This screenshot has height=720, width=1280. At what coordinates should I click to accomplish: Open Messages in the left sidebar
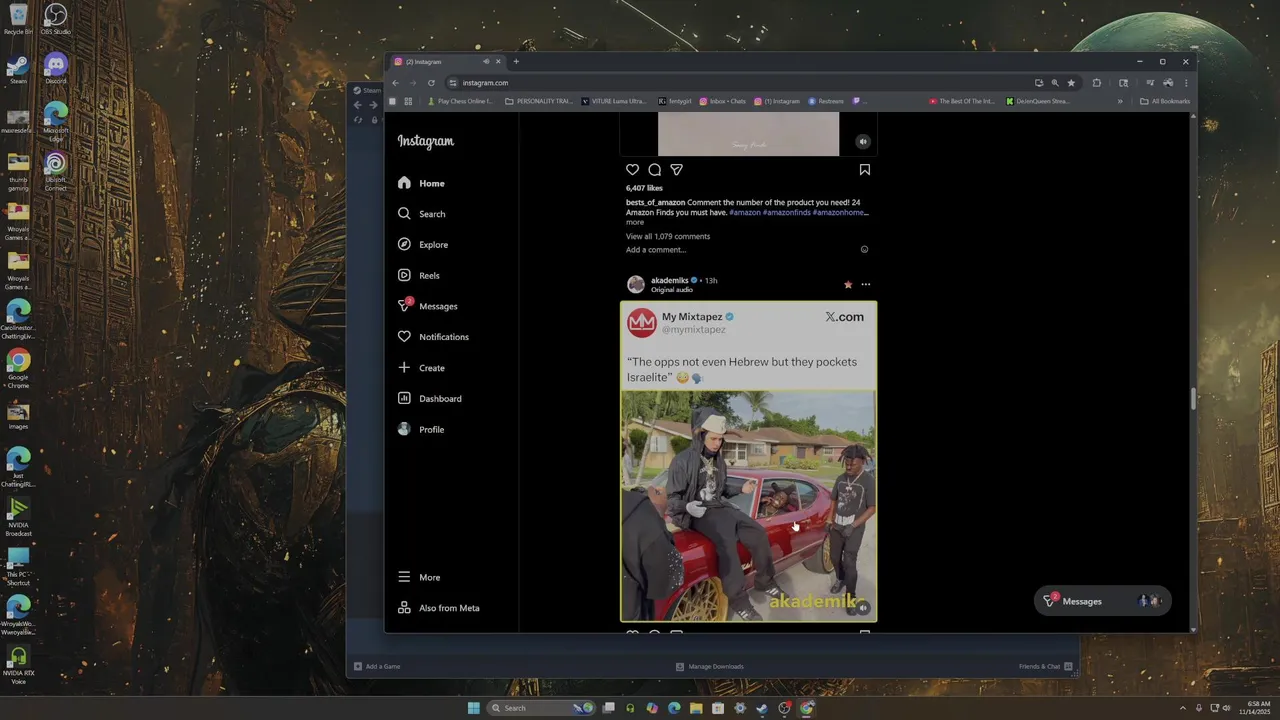(427, 306)
